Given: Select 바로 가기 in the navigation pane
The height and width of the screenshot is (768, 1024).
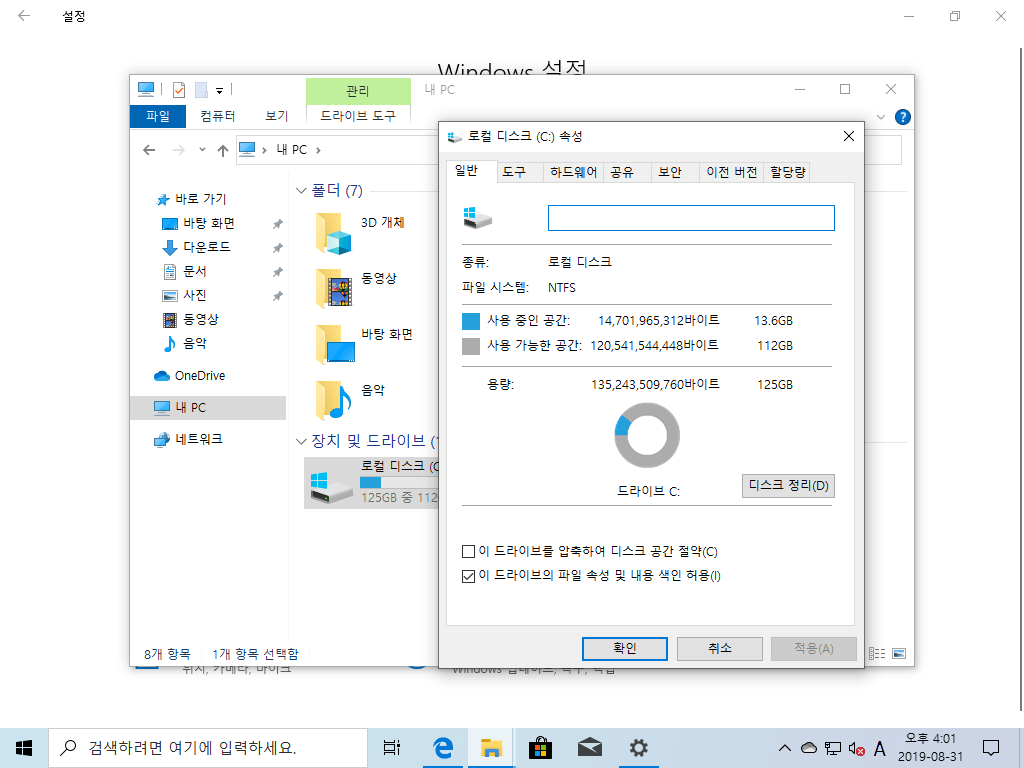Looking at the screenshot, I should [x=191, y=199].
